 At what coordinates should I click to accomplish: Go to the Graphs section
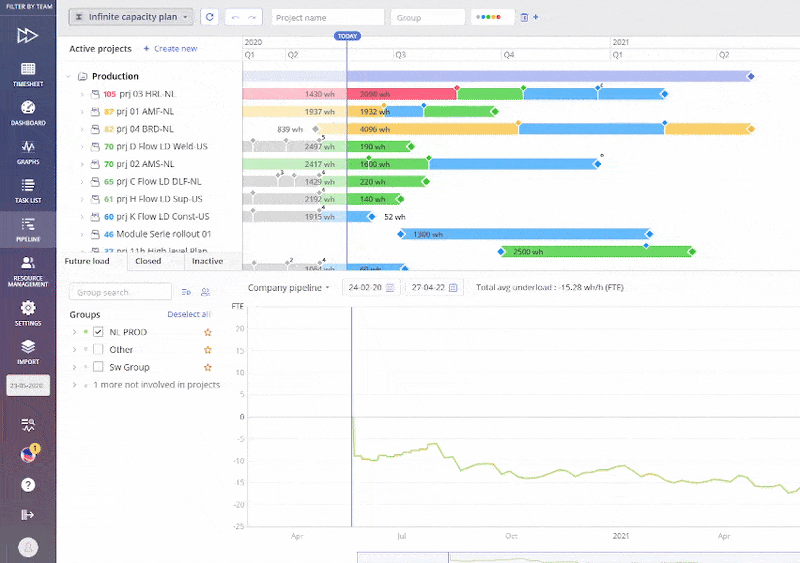click(27, 151)
